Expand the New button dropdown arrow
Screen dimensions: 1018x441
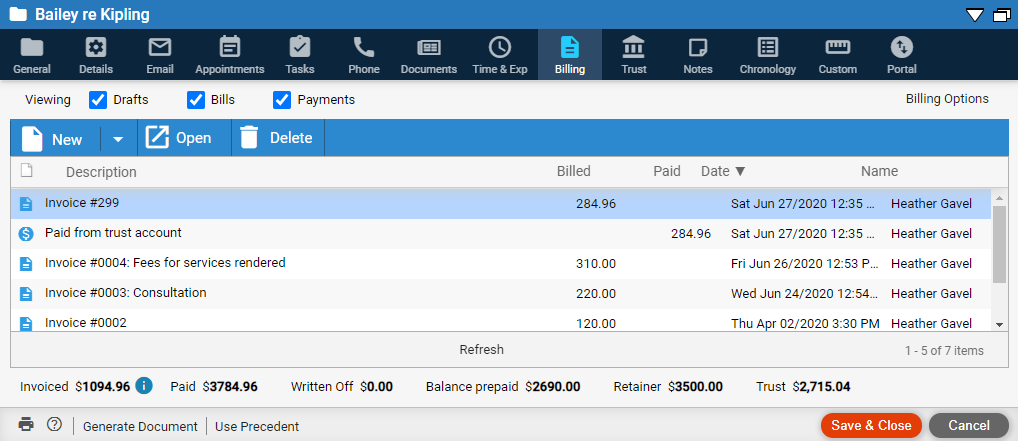118,139
